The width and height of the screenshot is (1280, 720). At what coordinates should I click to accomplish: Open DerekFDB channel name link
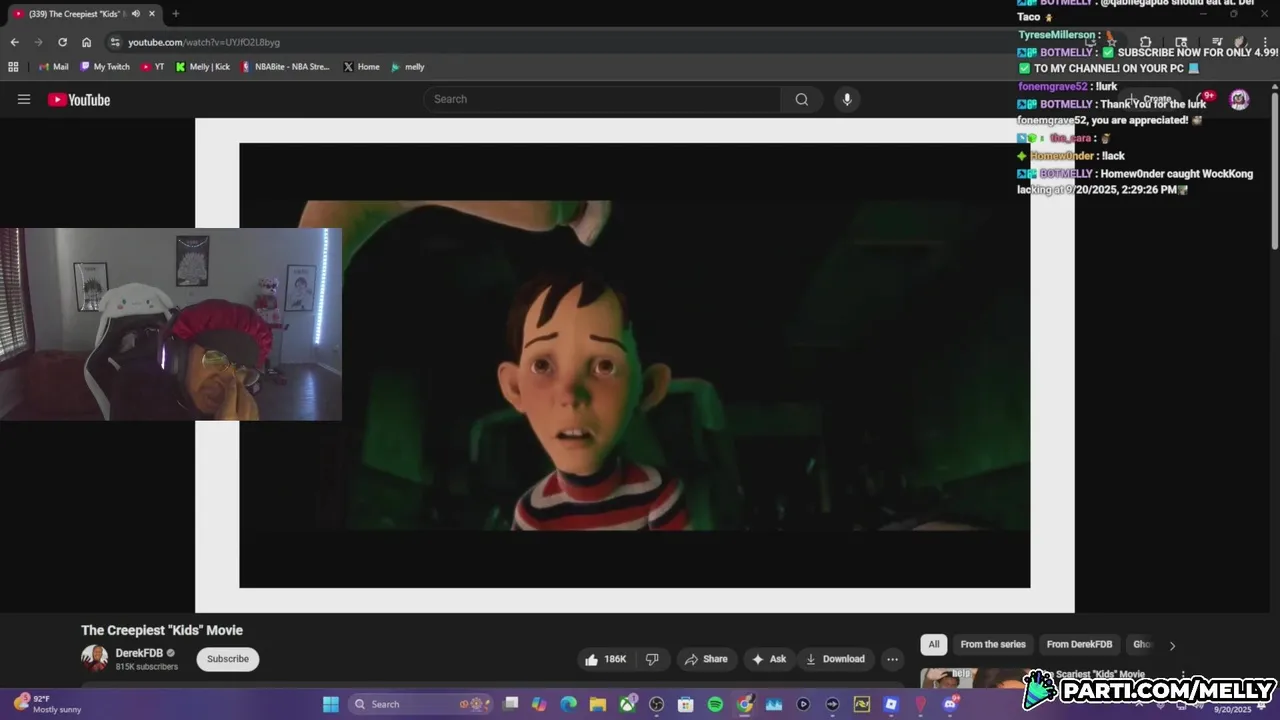pos(139,653)
